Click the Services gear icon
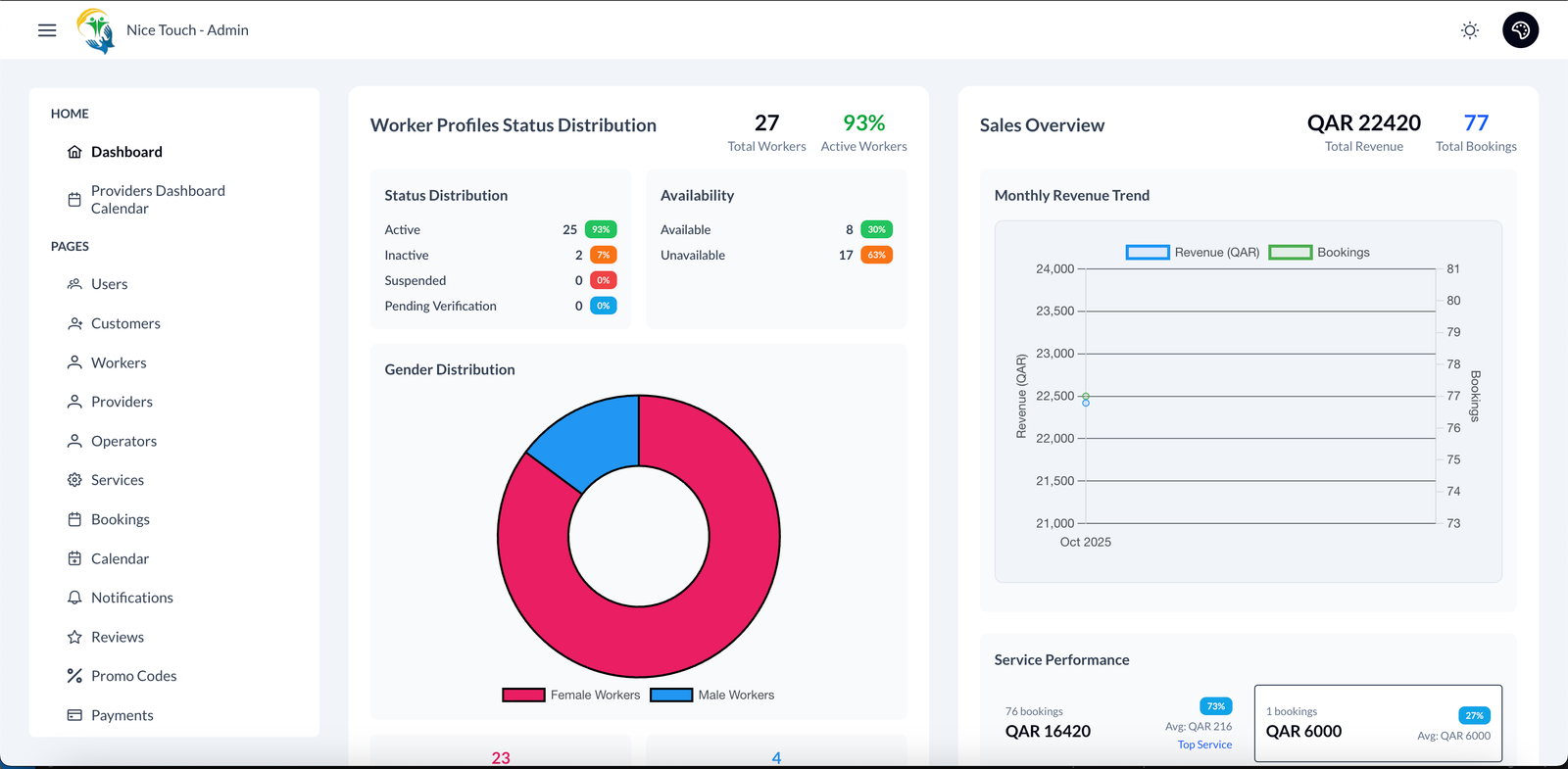This screenshot has width=1568, height=769. click(74, 480)
